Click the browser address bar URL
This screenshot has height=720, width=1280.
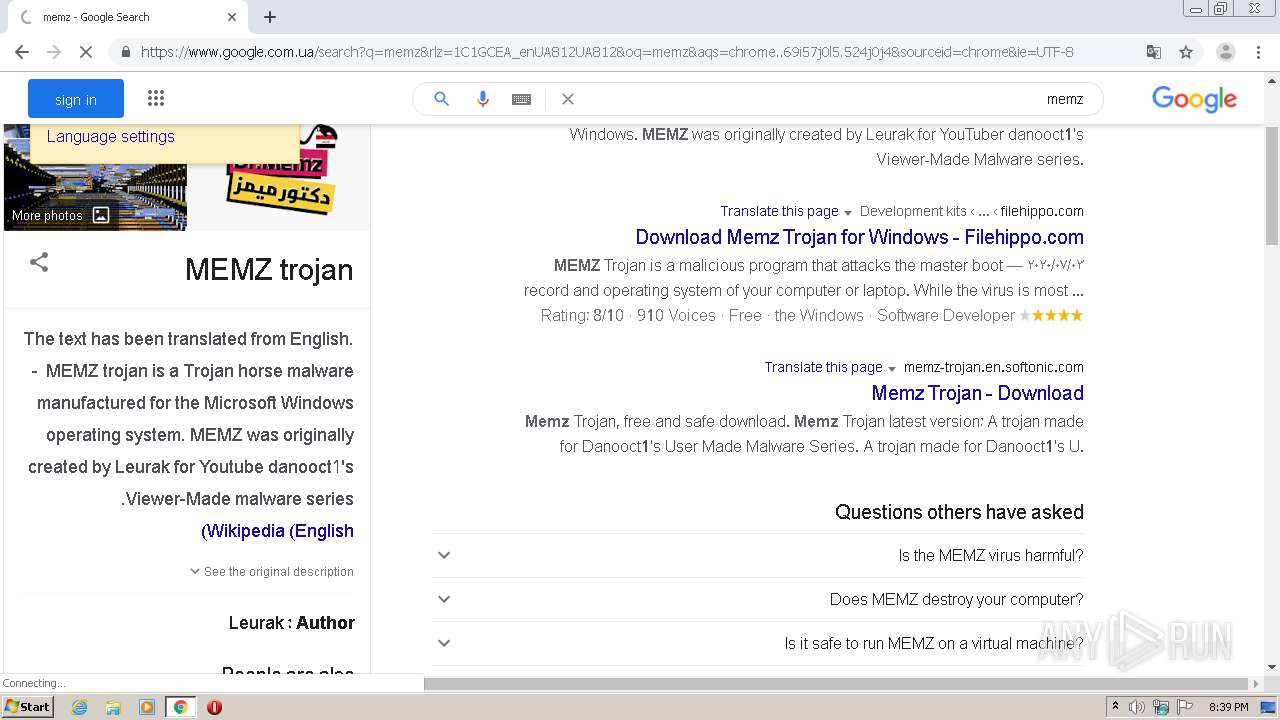pos(607,52)
